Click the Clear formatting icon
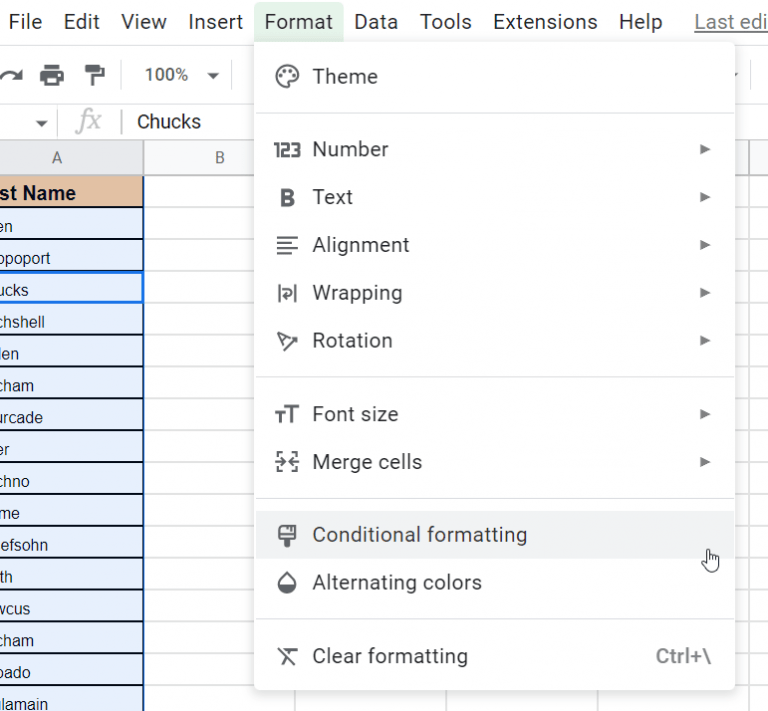The width and height of the screenshot is (768, 711). point(287,657)
